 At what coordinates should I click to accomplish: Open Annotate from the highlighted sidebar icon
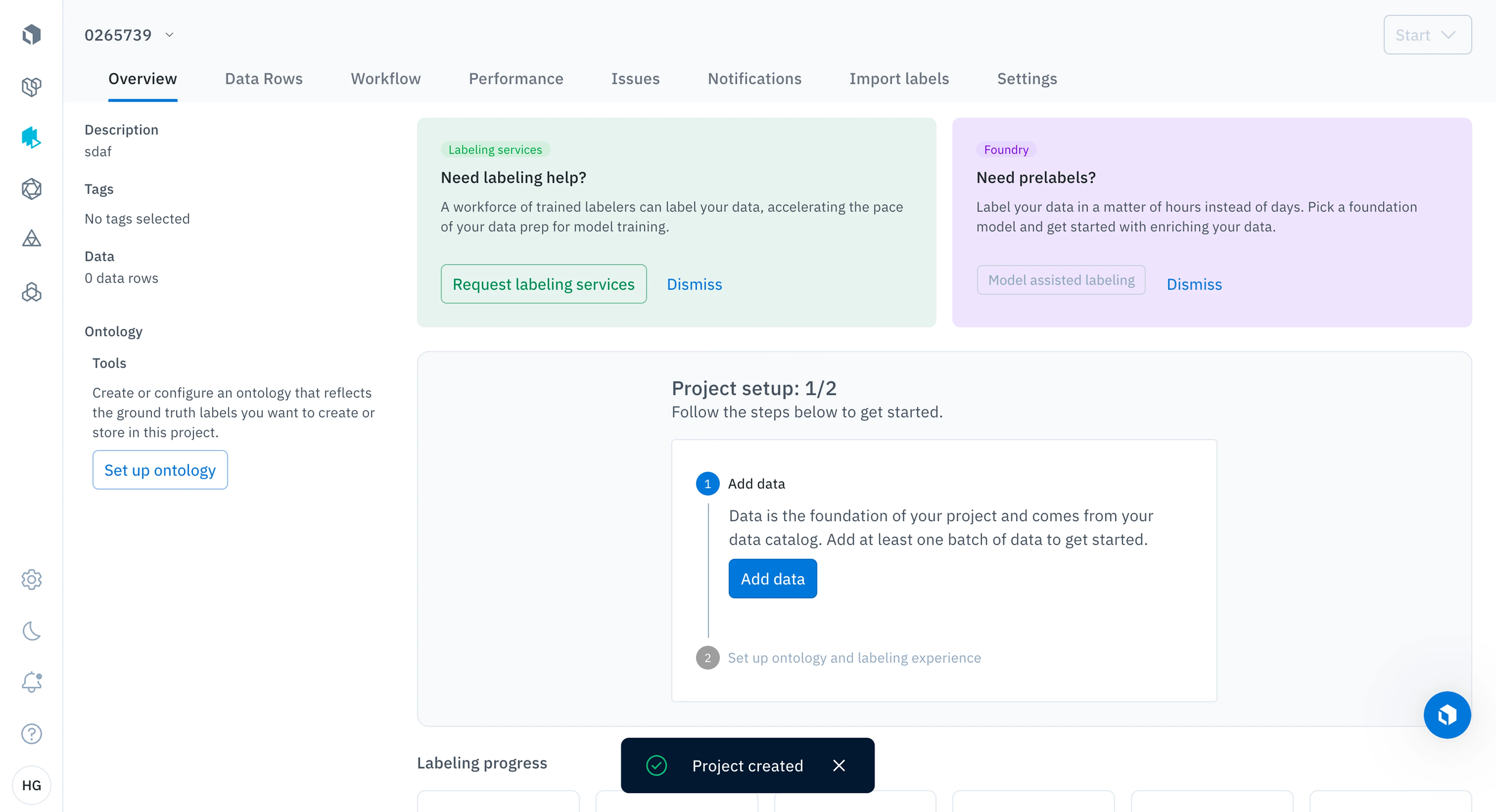[32, 137]
